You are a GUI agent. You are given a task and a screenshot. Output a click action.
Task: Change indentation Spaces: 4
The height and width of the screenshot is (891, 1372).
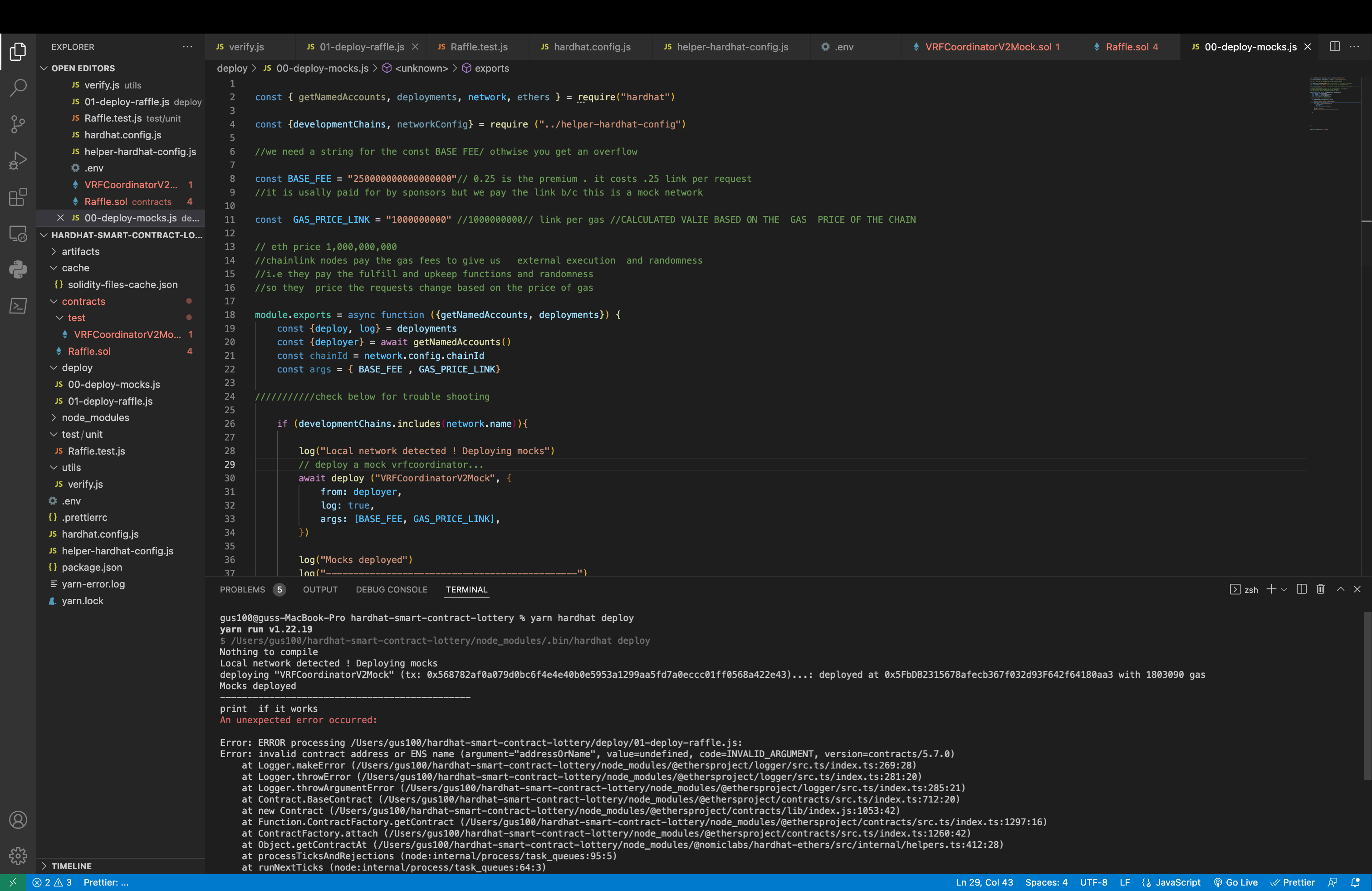coord(1046,882)
